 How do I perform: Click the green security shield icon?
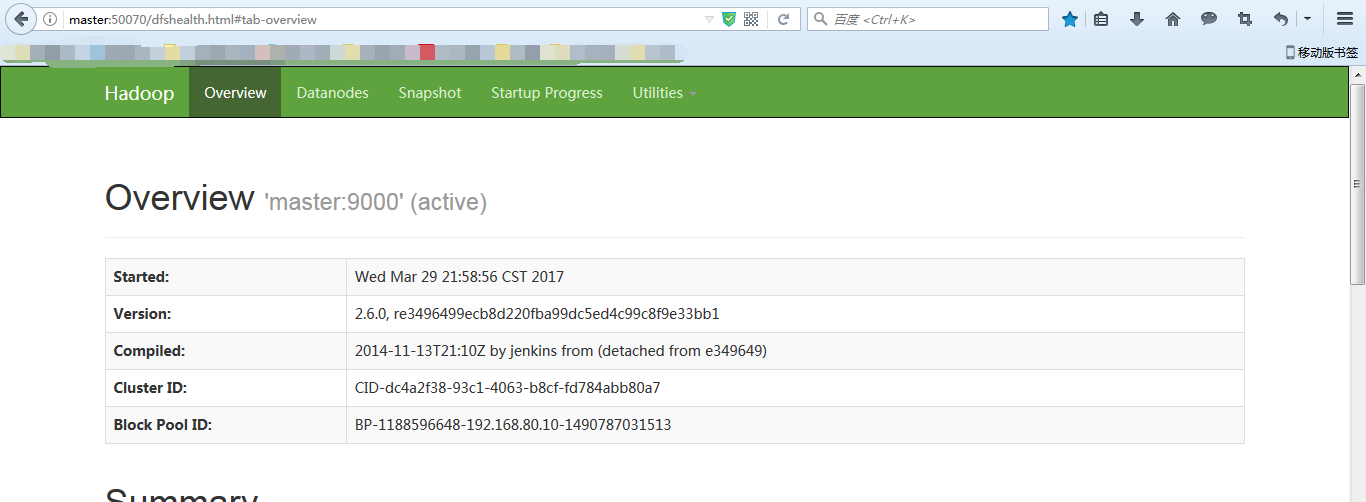point(729,19)
